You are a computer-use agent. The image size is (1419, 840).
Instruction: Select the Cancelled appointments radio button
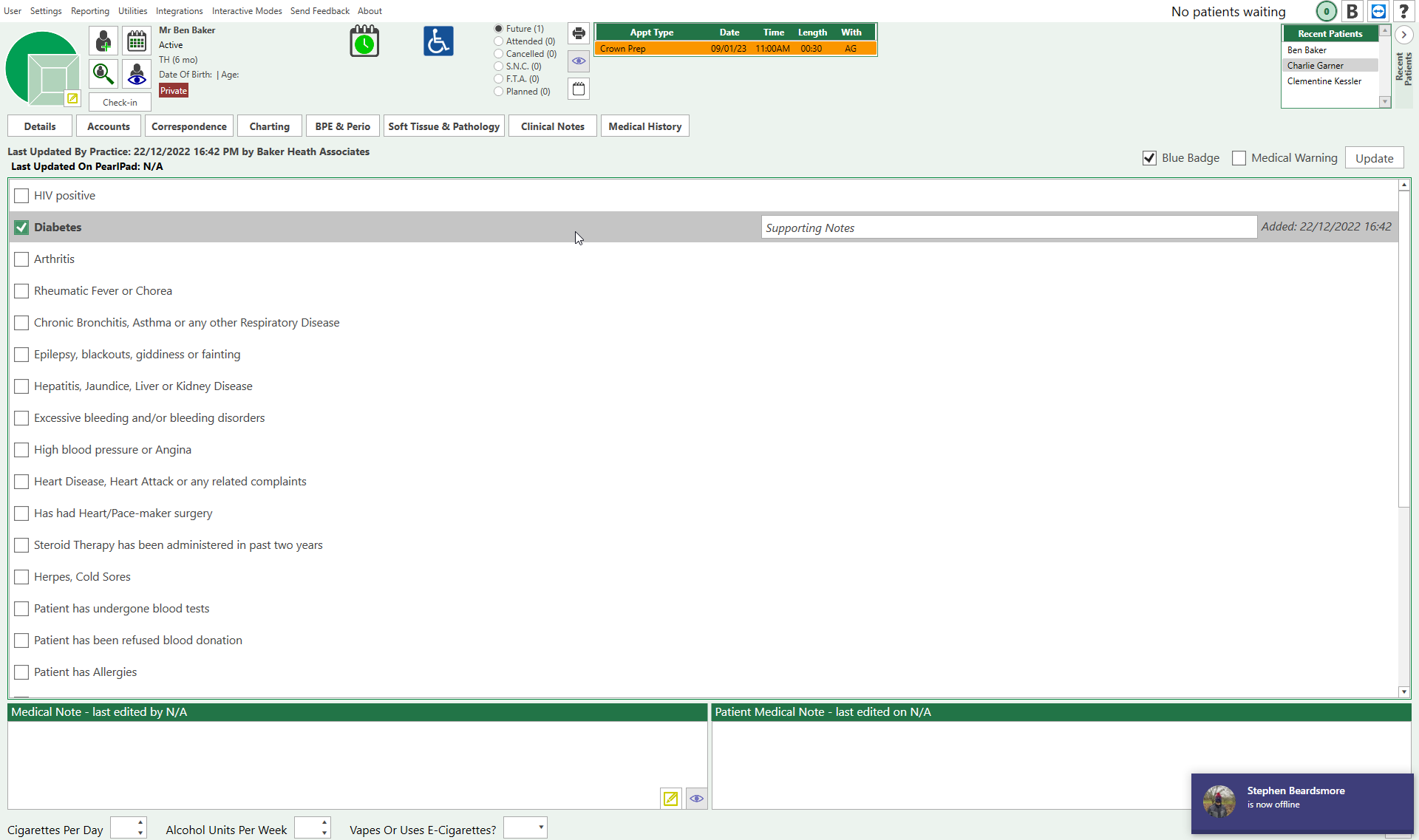(x=499, y=54)
